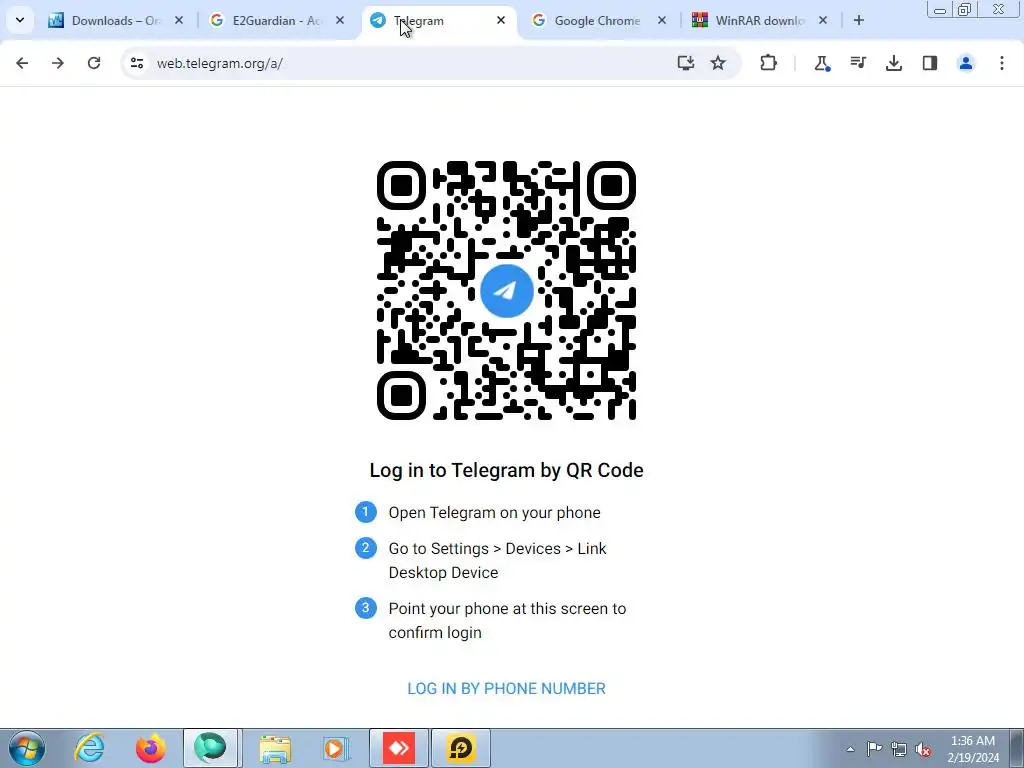Close the E2Guardian tab
The height and width of the screenshot is (768, 1024).
[340, 21]
